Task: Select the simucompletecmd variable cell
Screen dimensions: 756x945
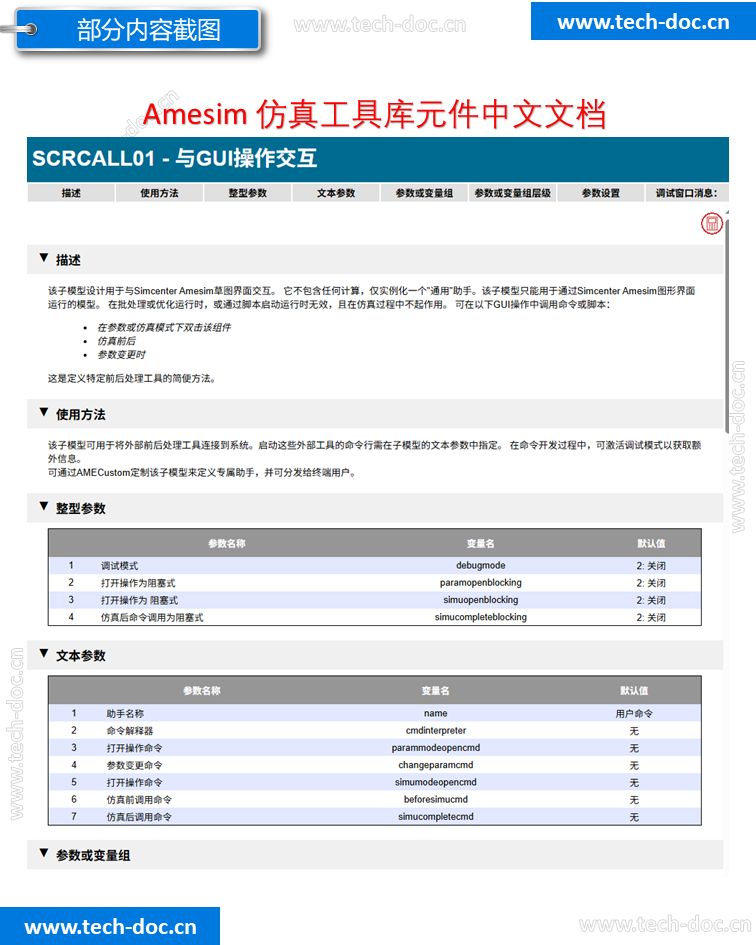Action: tap(435, 817)
